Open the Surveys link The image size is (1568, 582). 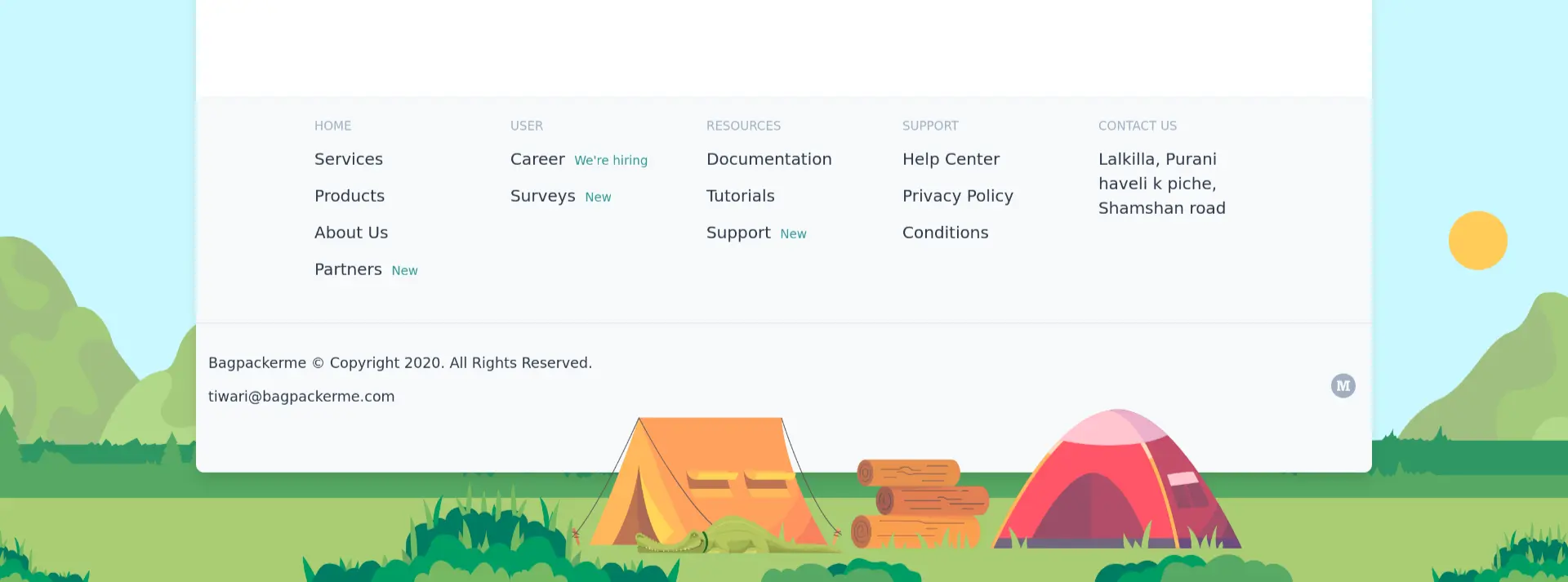point(543,196)
